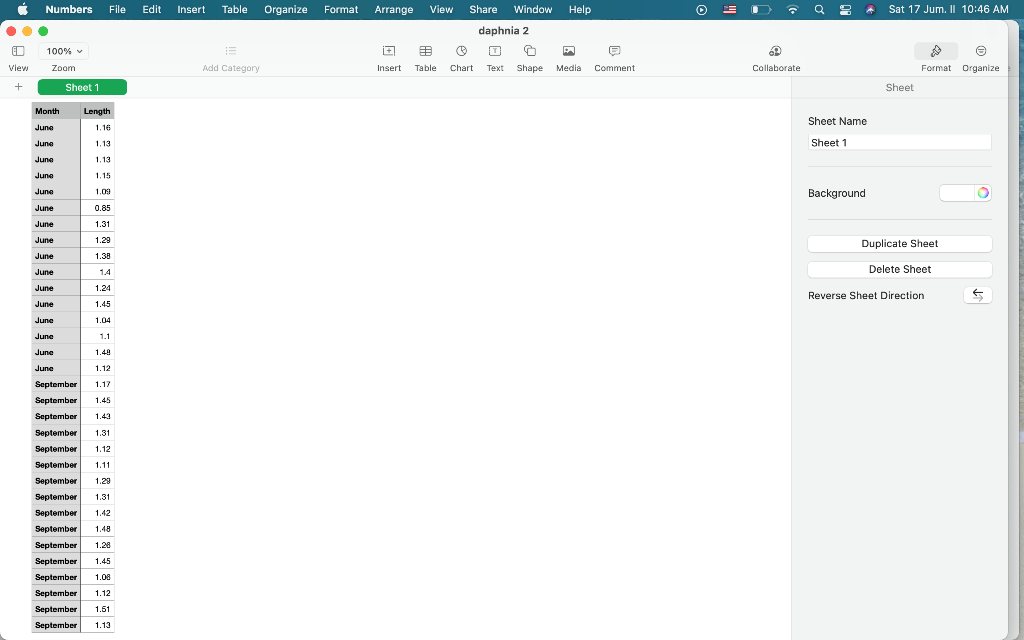1024x640 pixels.
Task: Click the Delete Sheet button
Action: pyautogui.click(x=899, y=269)
